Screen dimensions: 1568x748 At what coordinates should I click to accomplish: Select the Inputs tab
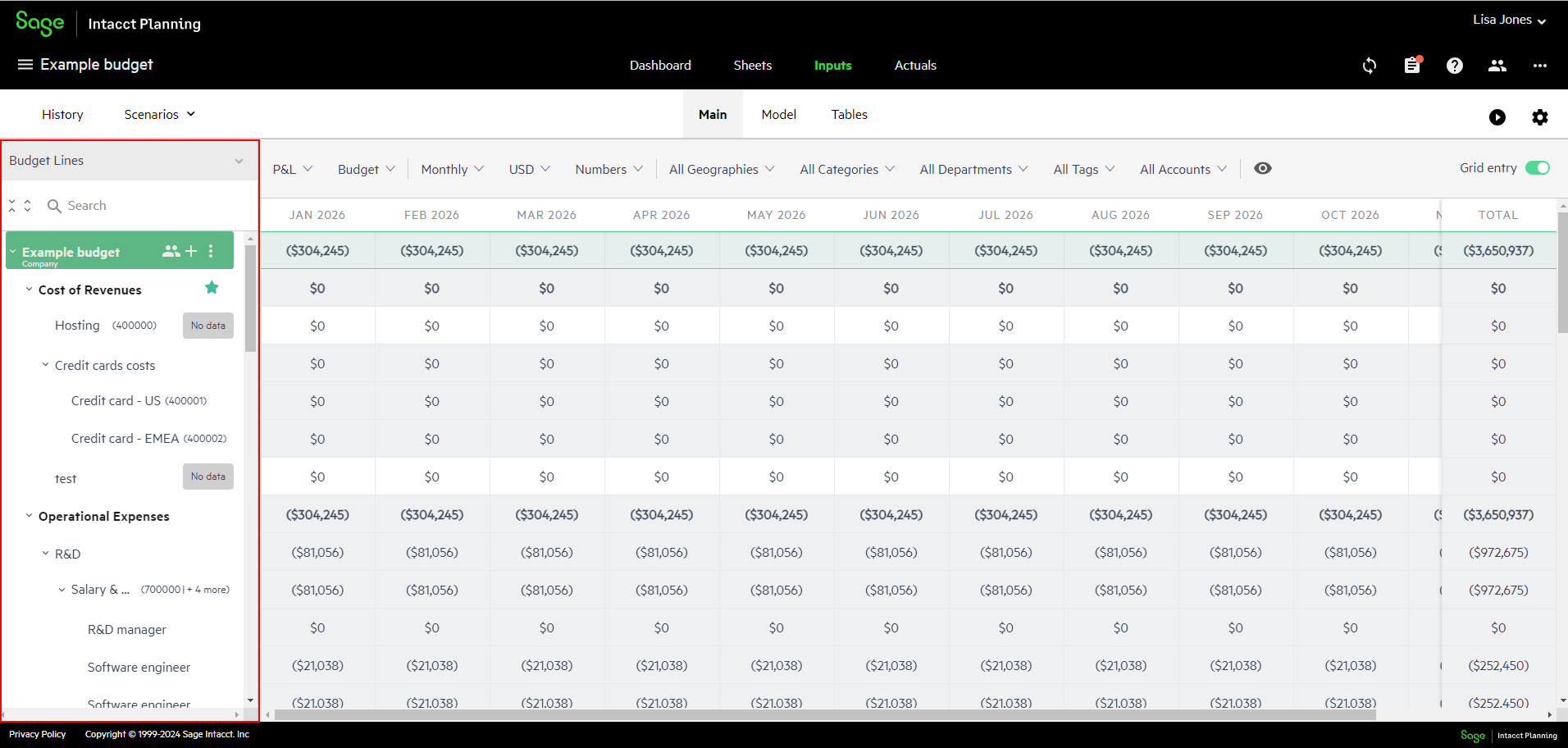[832, 66]
